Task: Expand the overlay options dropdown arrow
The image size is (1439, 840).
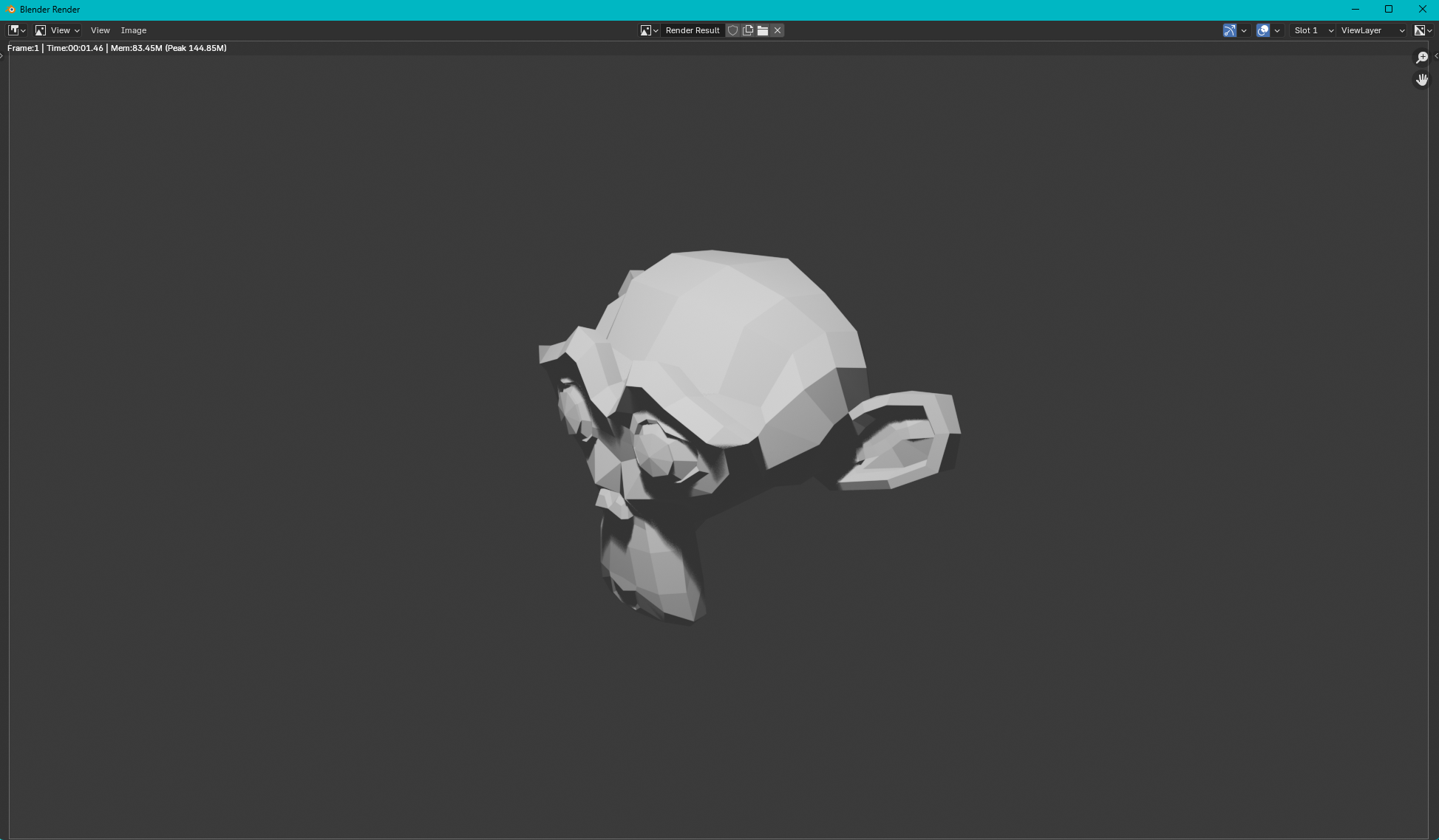Action: tap(1277, 30)
